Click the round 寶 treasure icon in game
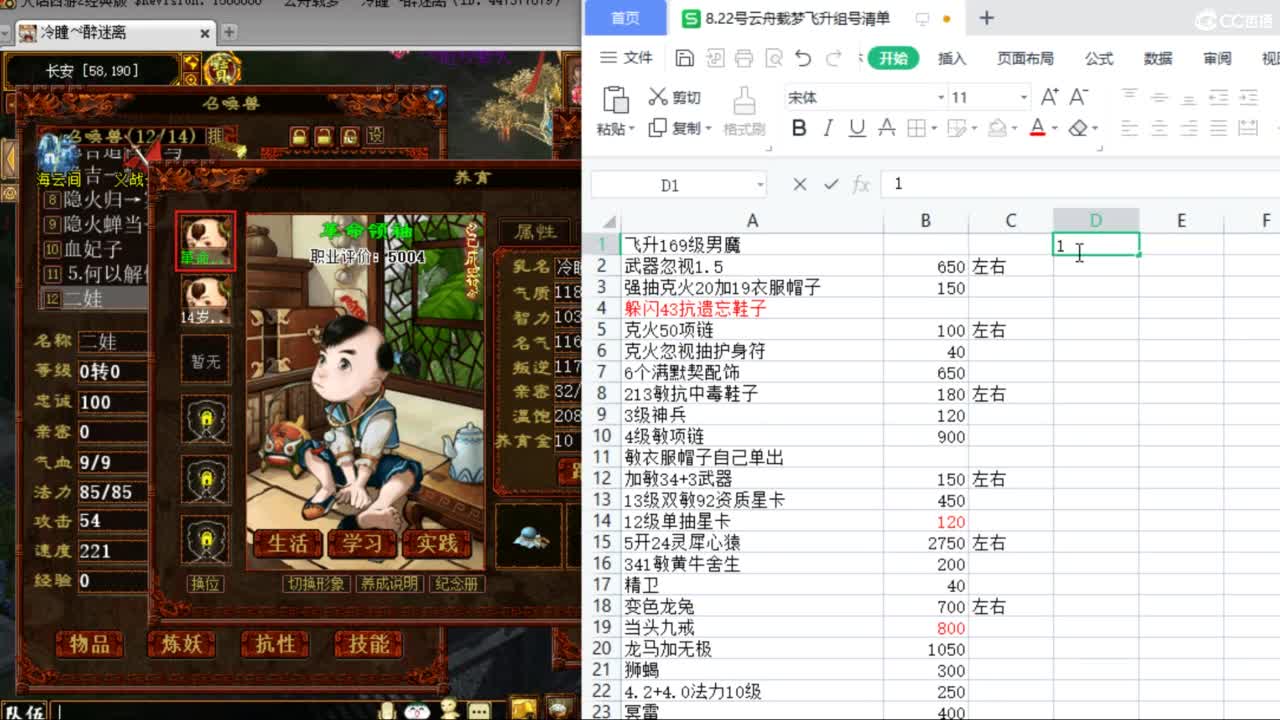This screenshot has width=1280, height=720. tap(221, 70)
